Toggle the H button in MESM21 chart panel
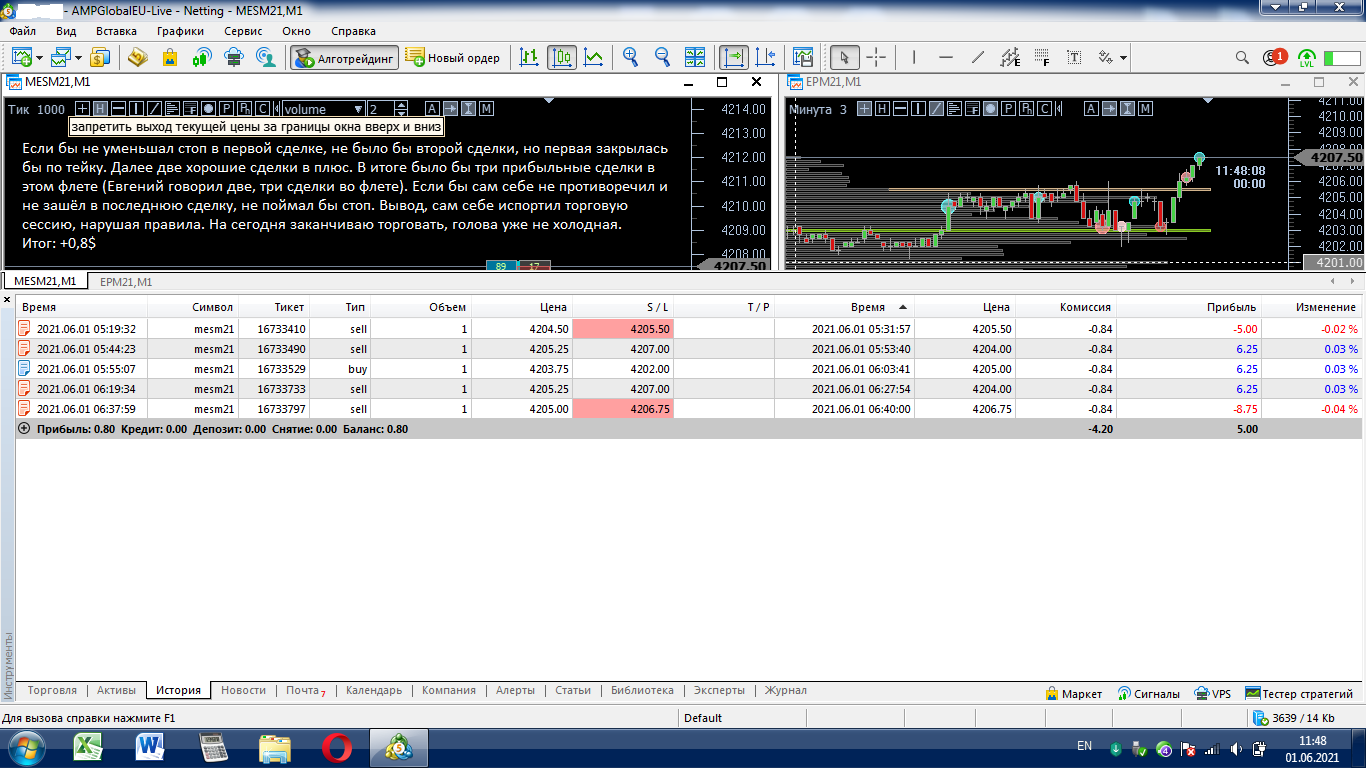The height and width of the screenshot is (768, 1366). click(100, 109)
